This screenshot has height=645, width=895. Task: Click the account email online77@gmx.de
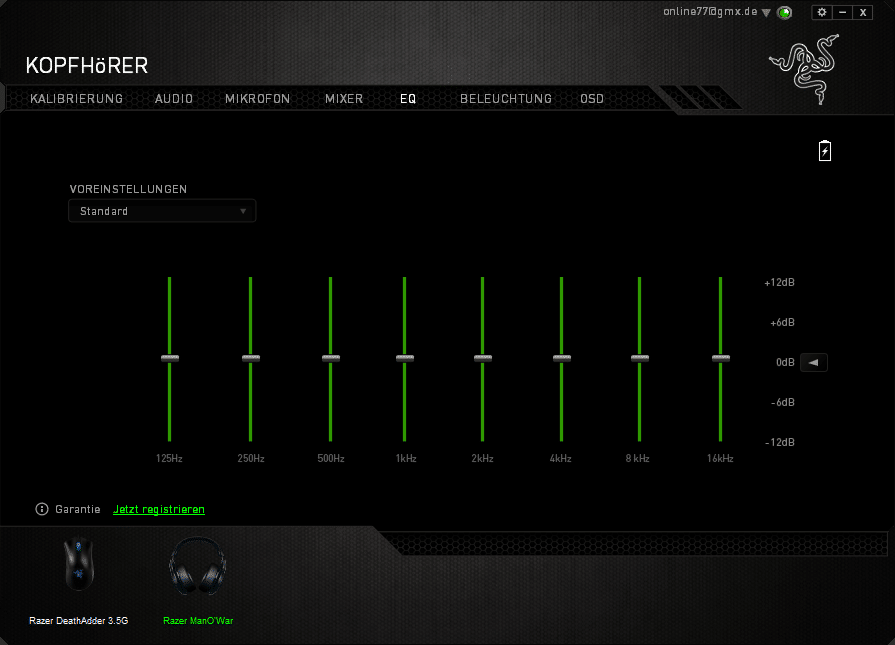click(x=710, y=11)
